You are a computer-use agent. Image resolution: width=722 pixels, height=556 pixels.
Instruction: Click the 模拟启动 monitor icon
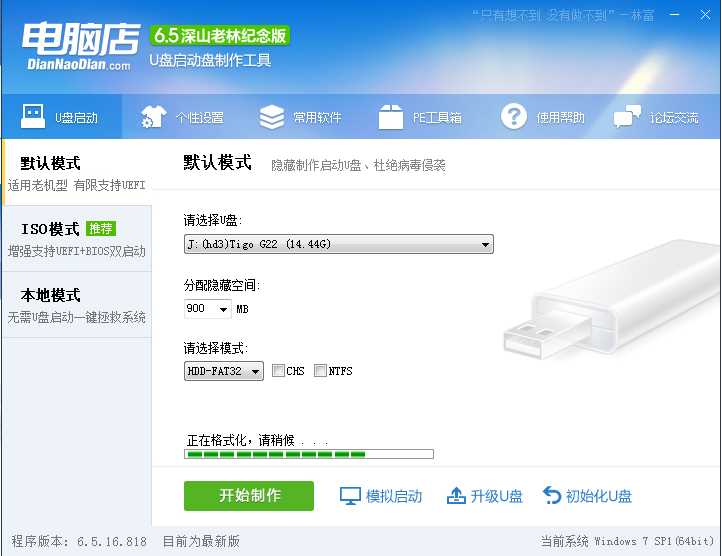350,496
